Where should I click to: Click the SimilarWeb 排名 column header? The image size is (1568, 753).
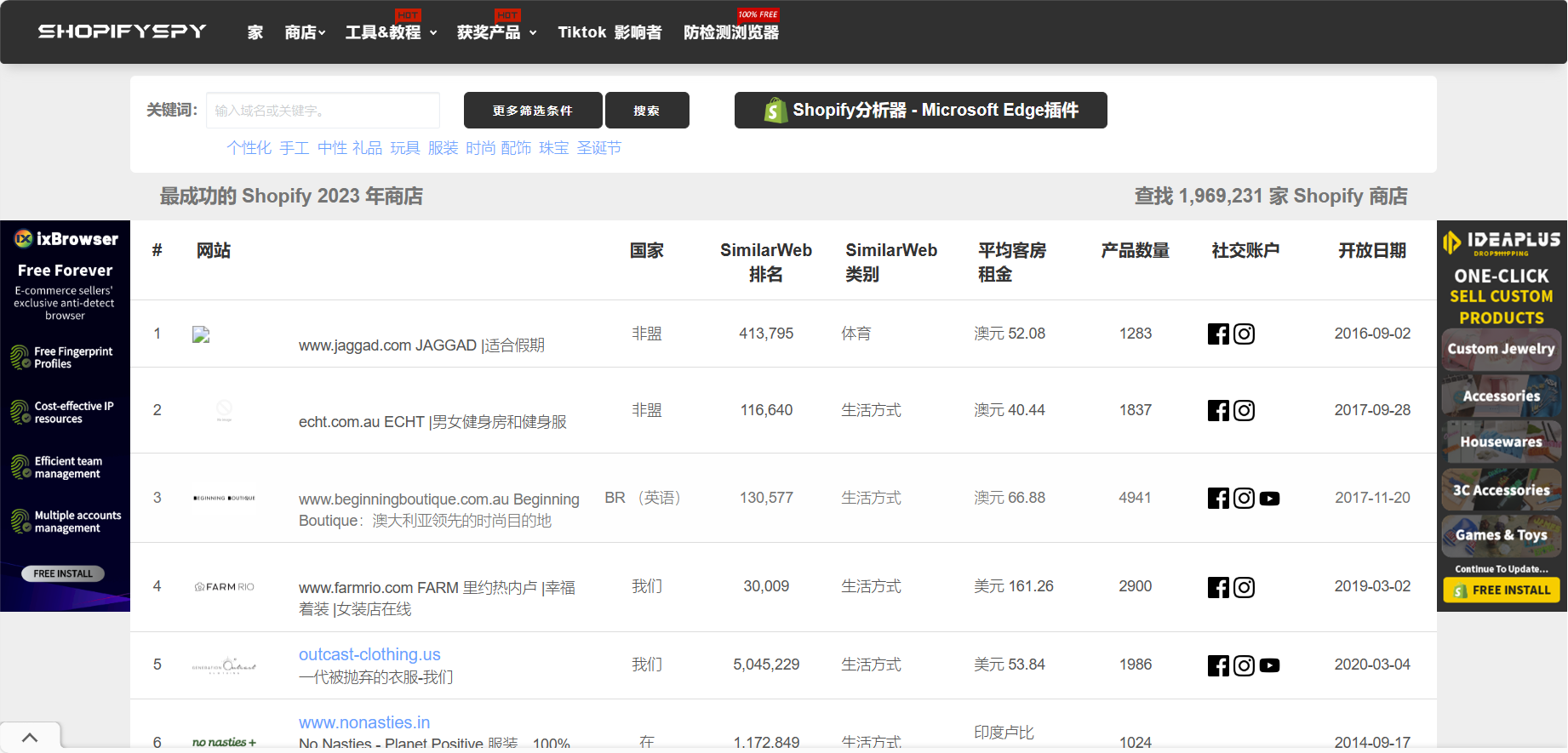tap(766, 262)
